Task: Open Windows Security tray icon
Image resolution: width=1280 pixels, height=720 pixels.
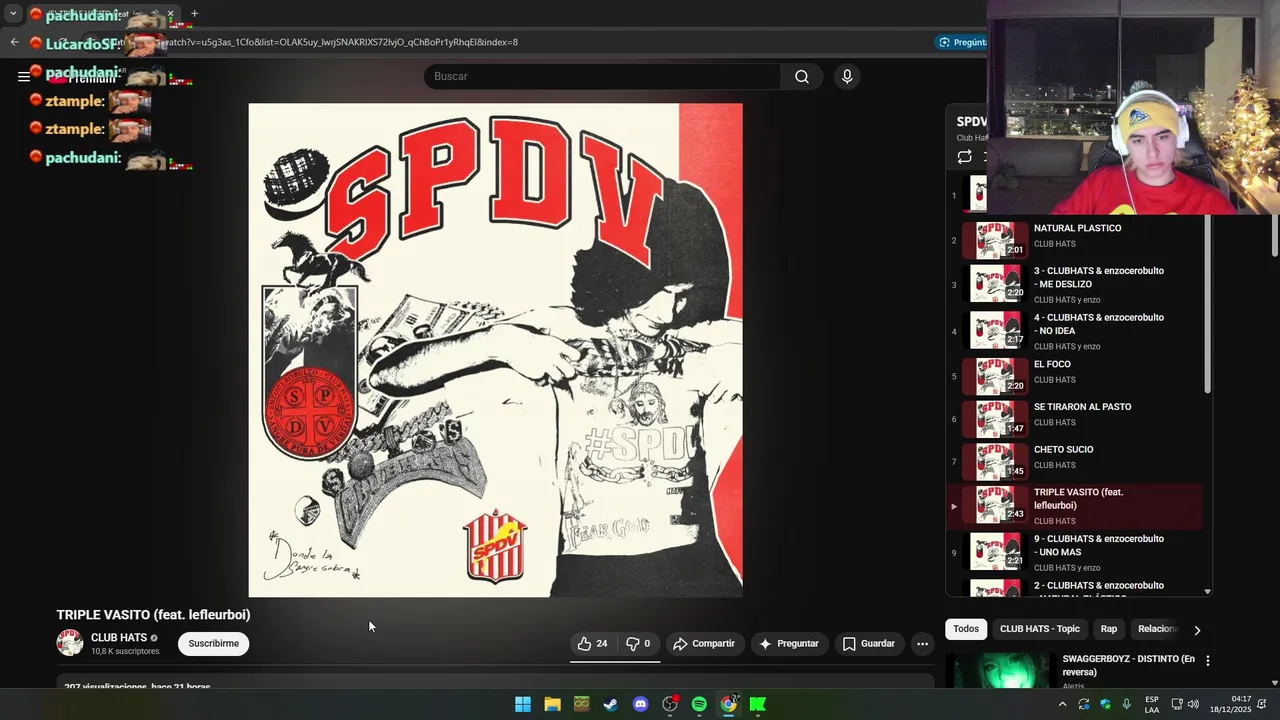Action: (x=1105, y=704)
